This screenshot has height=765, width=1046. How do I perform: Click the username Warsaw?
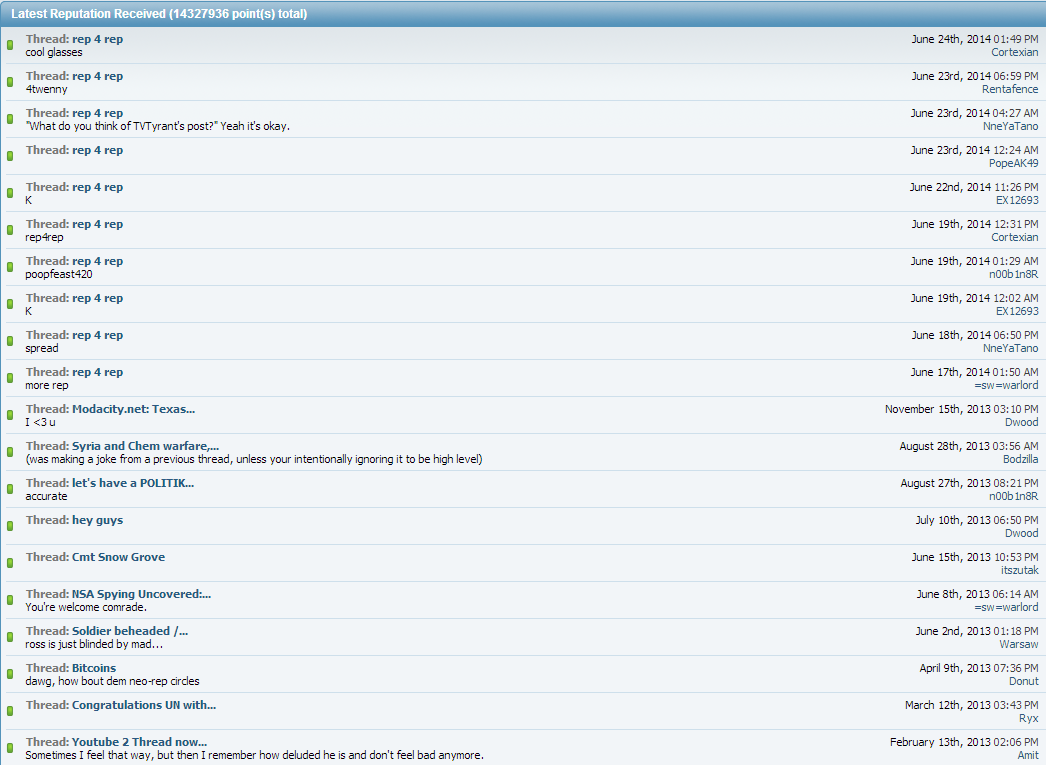click(x=1018, y=644)
